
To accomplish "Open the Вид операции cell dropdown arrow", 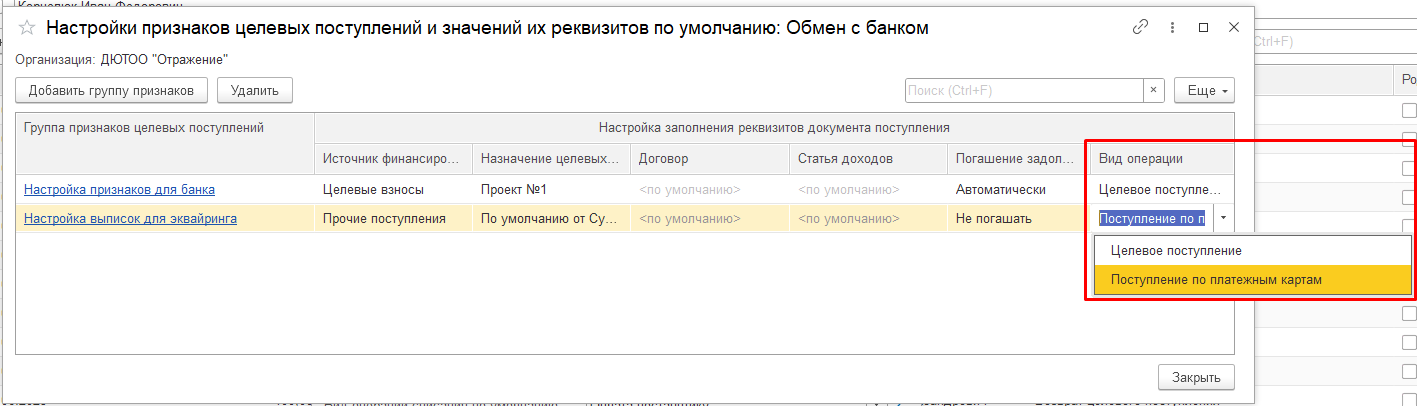I will coord(1224,218).
